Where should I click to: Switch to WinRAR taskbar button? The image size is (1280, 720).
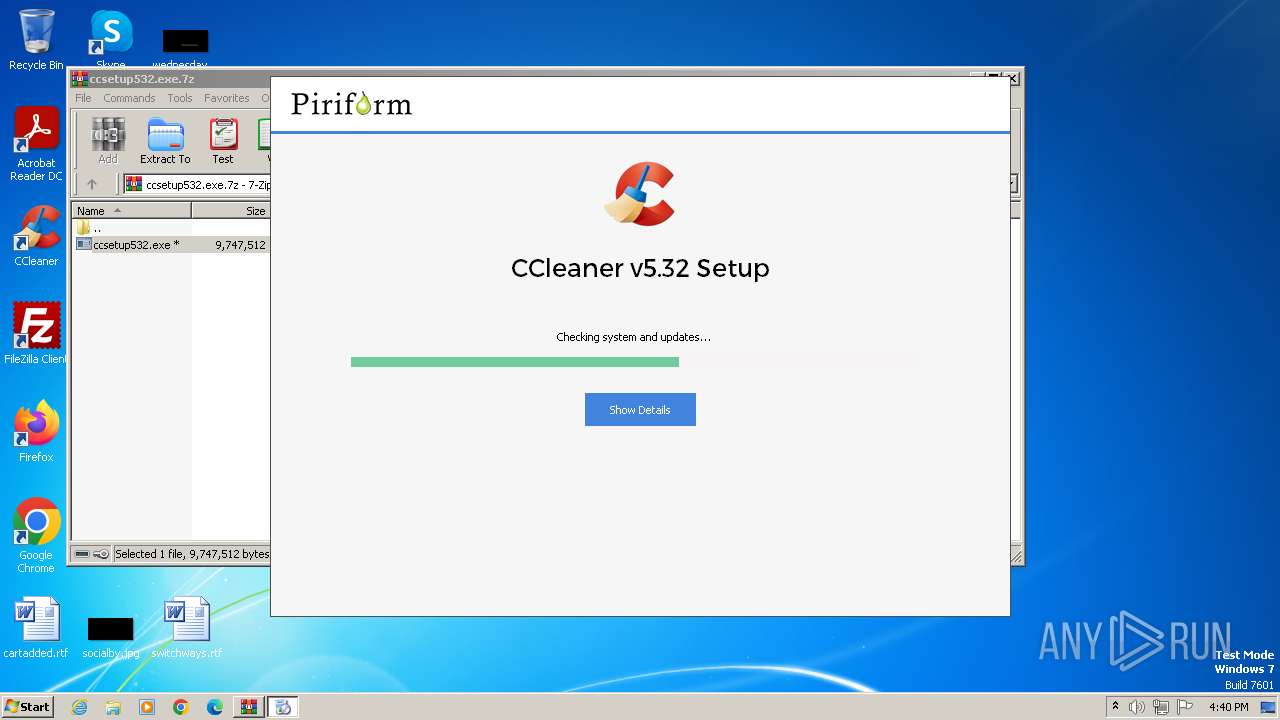pos(249,707)
